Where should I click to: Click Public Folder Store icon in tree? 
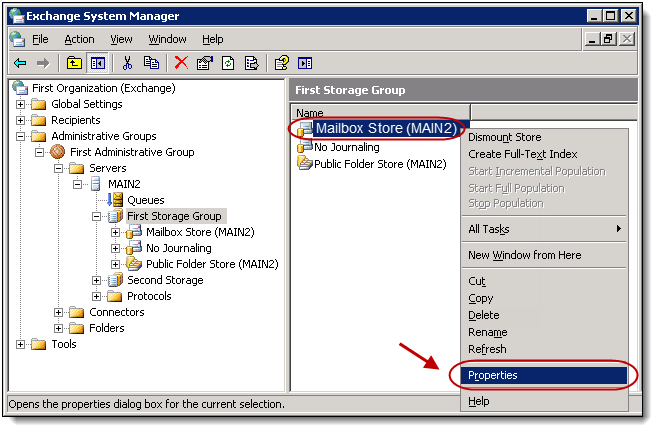(134, 264)
